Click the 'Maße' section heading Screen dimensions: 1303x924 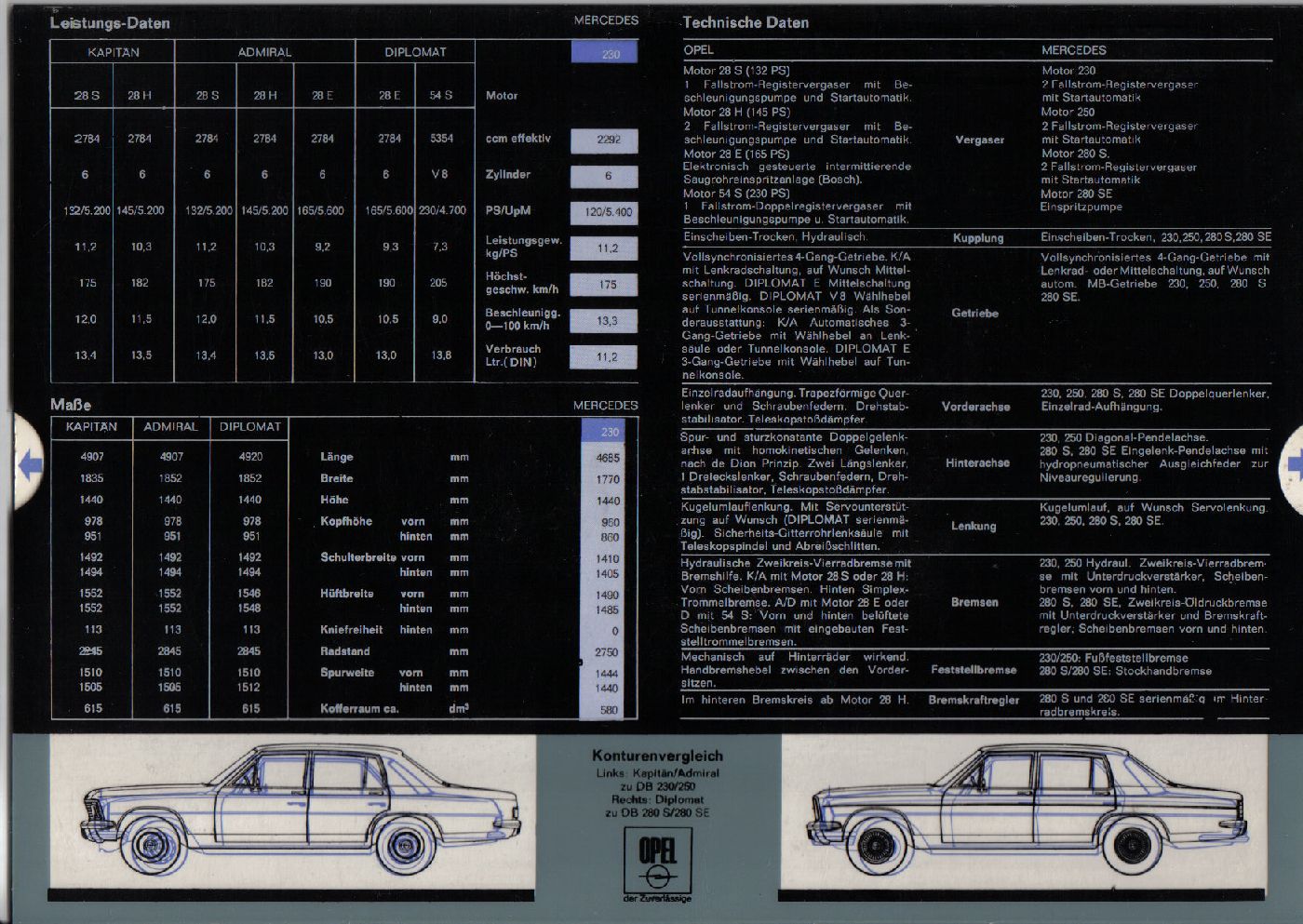pos(71,405)
